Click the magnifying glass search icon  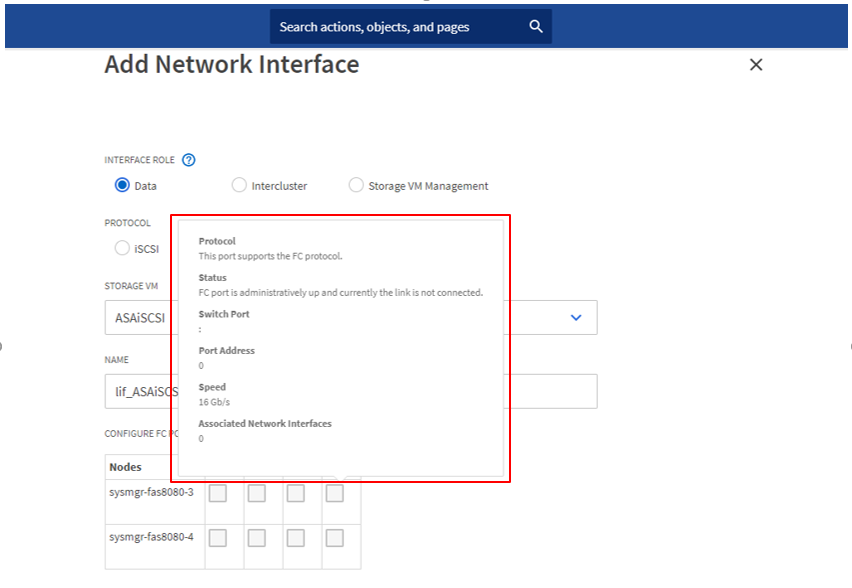coord(536,27)
